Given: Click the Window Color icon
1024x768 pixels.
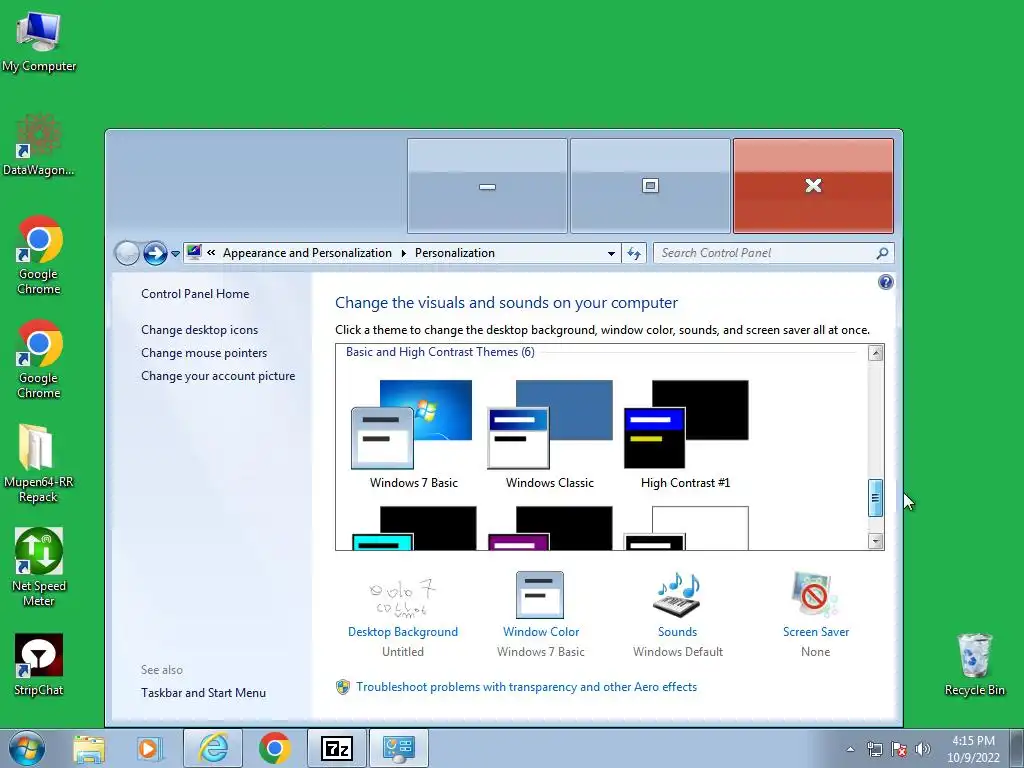Looking at the screenshot, I should tap(540, 594).
